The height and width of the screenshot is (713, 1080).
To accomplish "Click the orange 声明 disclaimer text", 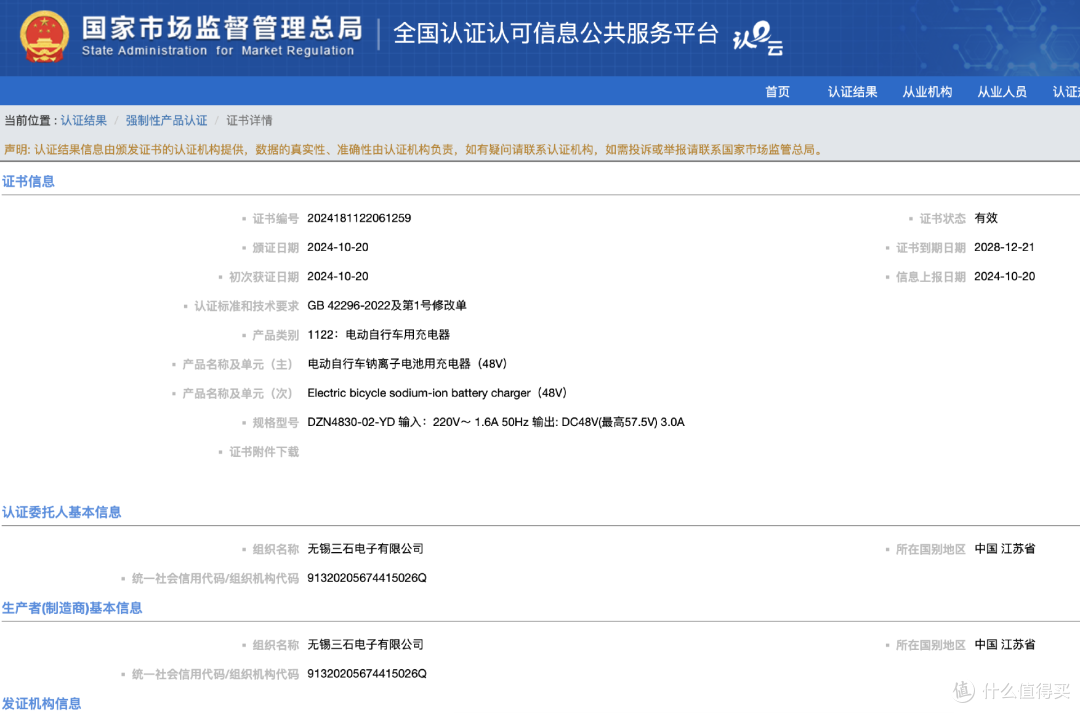I will 414,149.
